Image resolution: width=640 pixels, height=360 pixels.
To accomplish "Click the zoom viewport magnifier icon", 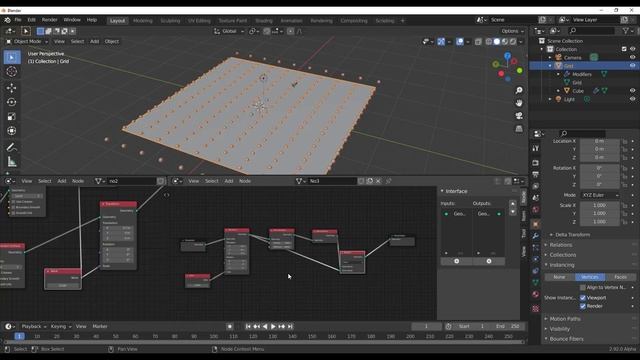I will [519, 90].
